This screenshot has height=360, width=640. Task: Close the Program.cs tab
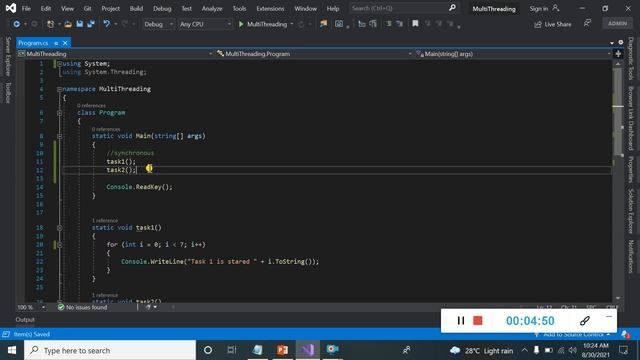point(65,43)
